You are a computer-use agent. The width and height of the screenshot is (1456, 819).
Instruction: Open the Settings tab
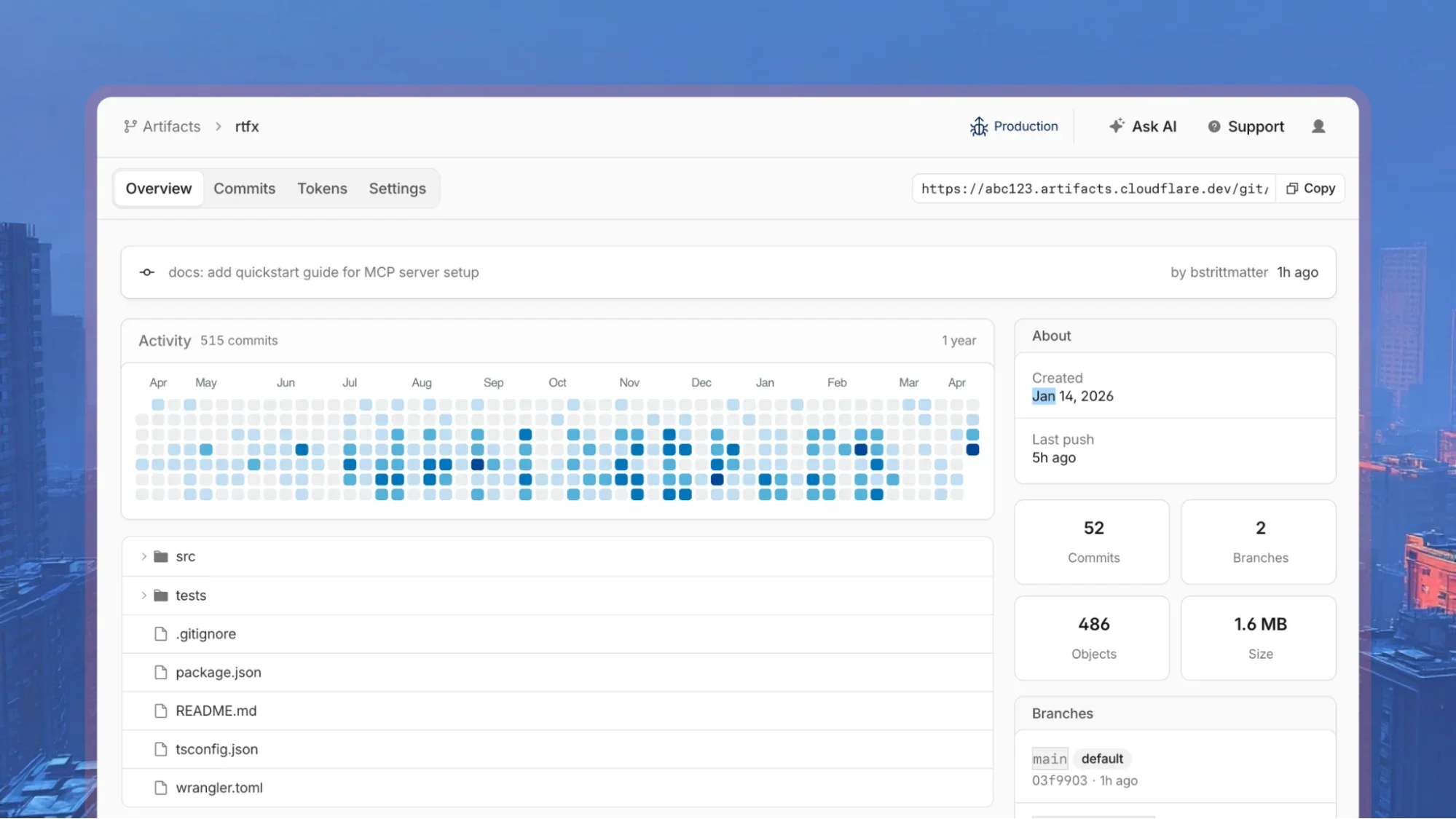tap(397, 188)
